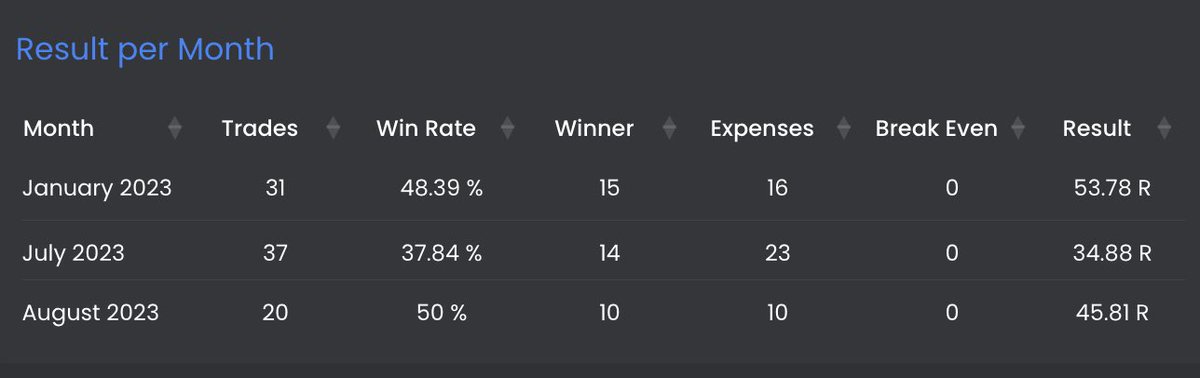Sort table by Month arrows icon
This screenshot has height=378, width=1200.
coord(175,128)
